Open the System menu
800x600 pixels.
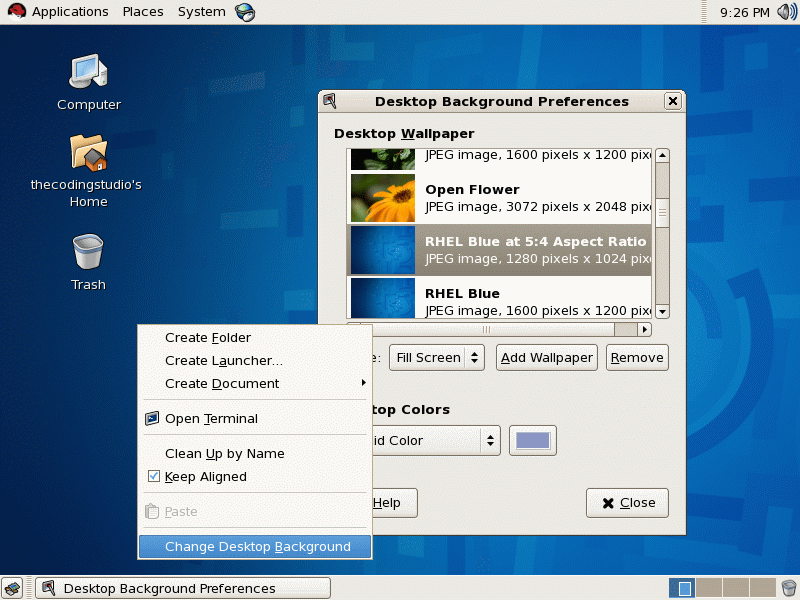(x=202, y=12)
